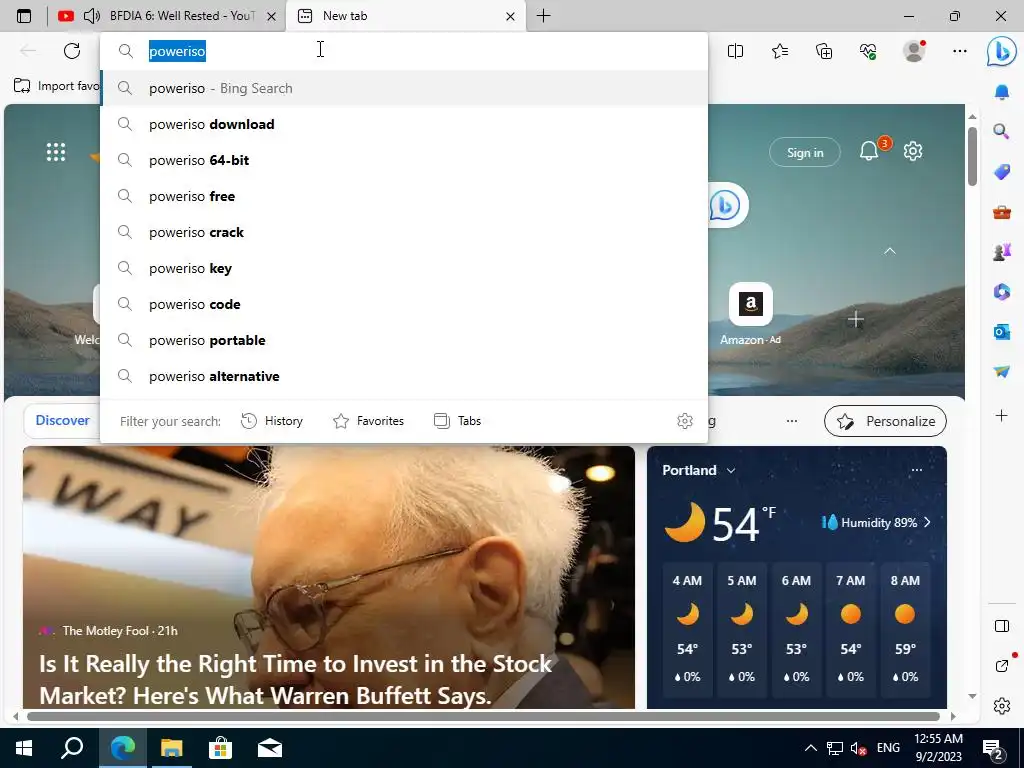Open the sidebar Microsoft 365 icon
Image resolution: width=1024 pixels, height=768 pixels.
[x=1002, y=291]
